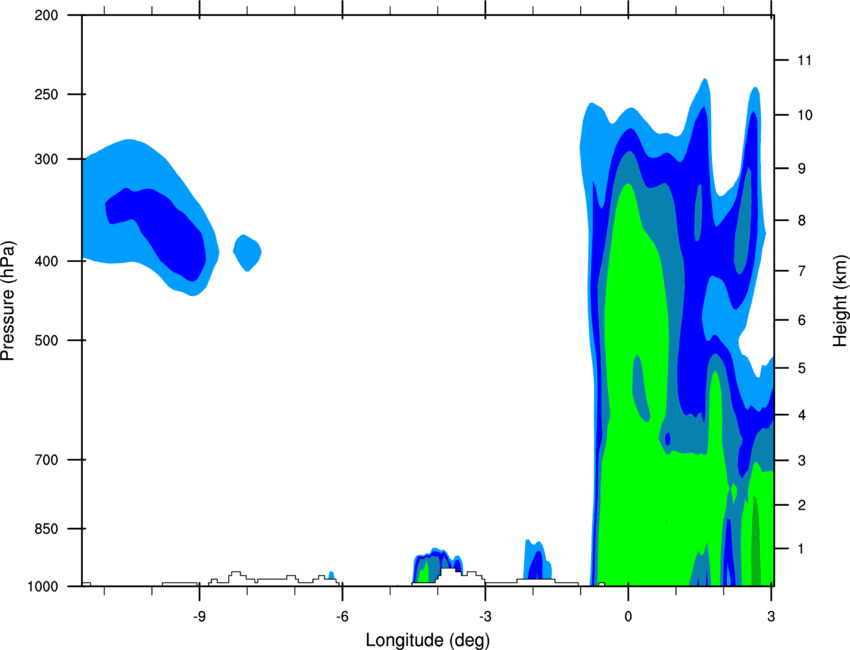Click the 400 pressure tick label
Screen dimensions: 850x650
click(x=47, y=261)
